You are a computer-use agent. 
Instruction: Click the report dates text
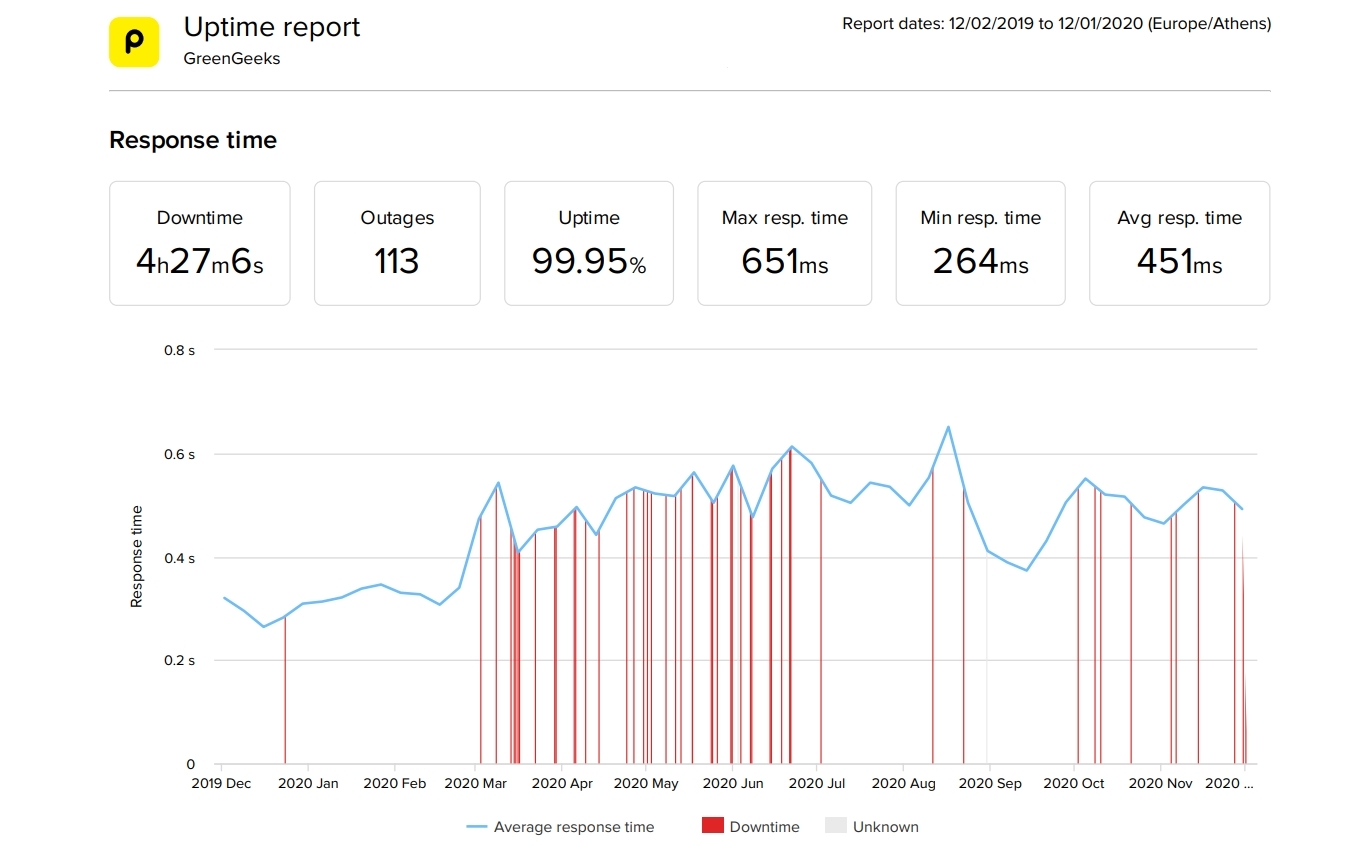(1057, 24)
